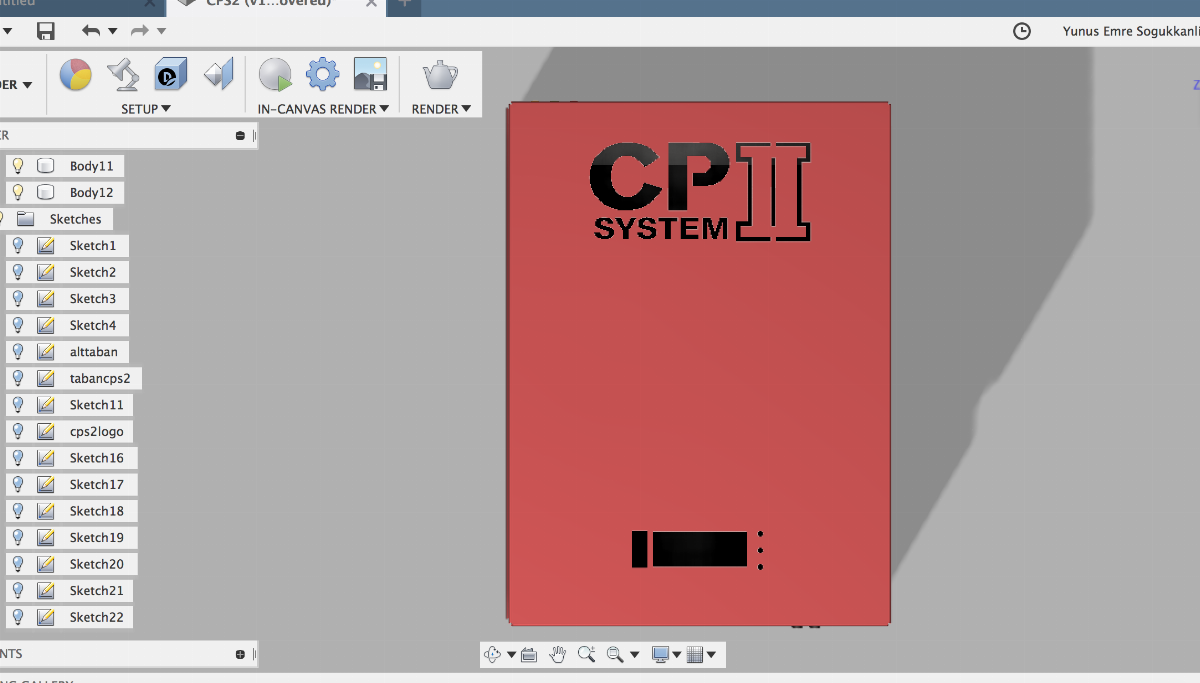This screenshot has height=683, width=1200.
Task: Collapse the browser panel
Action: 240,135
